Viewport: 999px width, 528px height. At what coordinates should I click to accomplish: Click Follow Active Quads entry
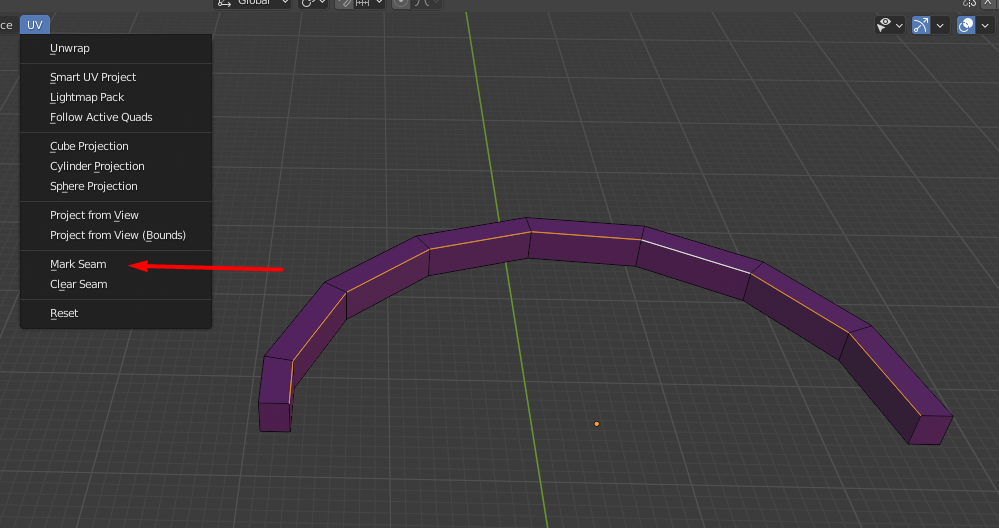tap(101, 117)
